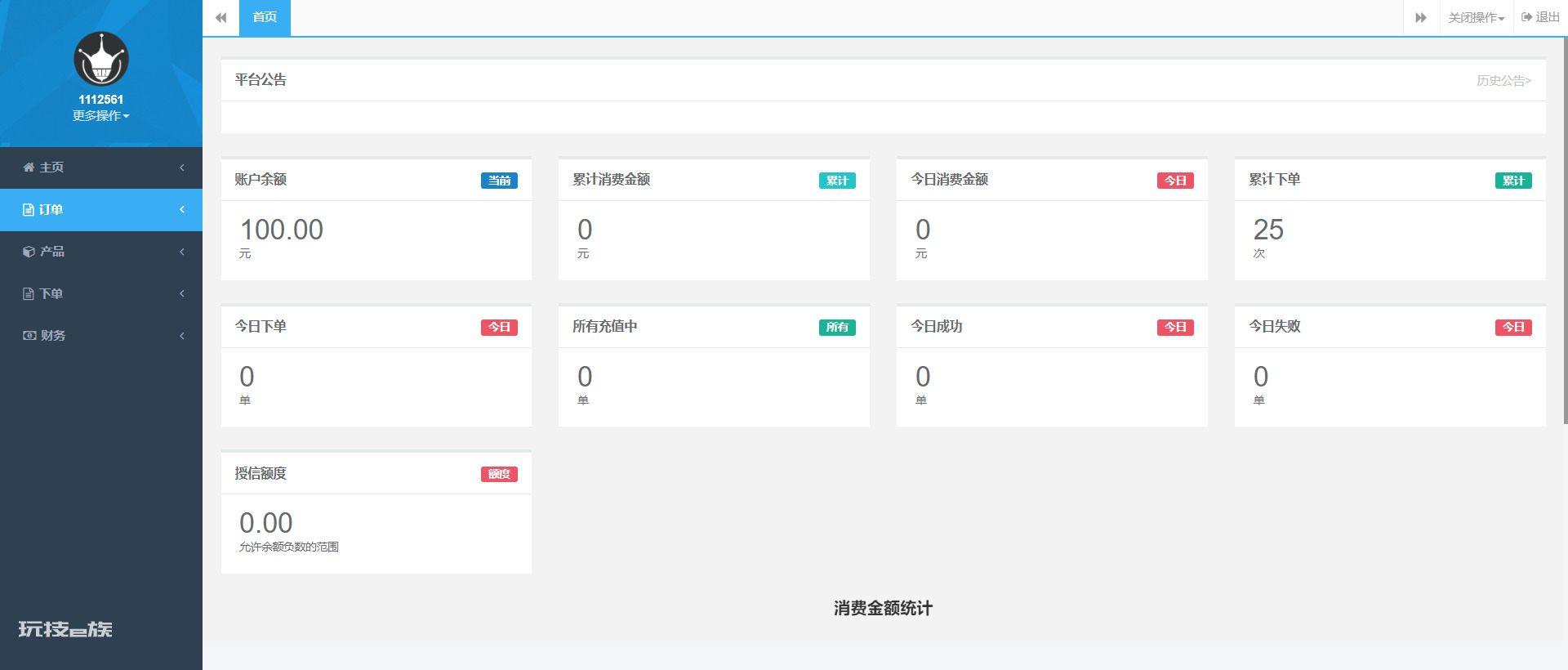Click the 账户余额 card title
The height and width of the screenshot is (670, 1568).
pyautogui.click(x=261, y=180)
